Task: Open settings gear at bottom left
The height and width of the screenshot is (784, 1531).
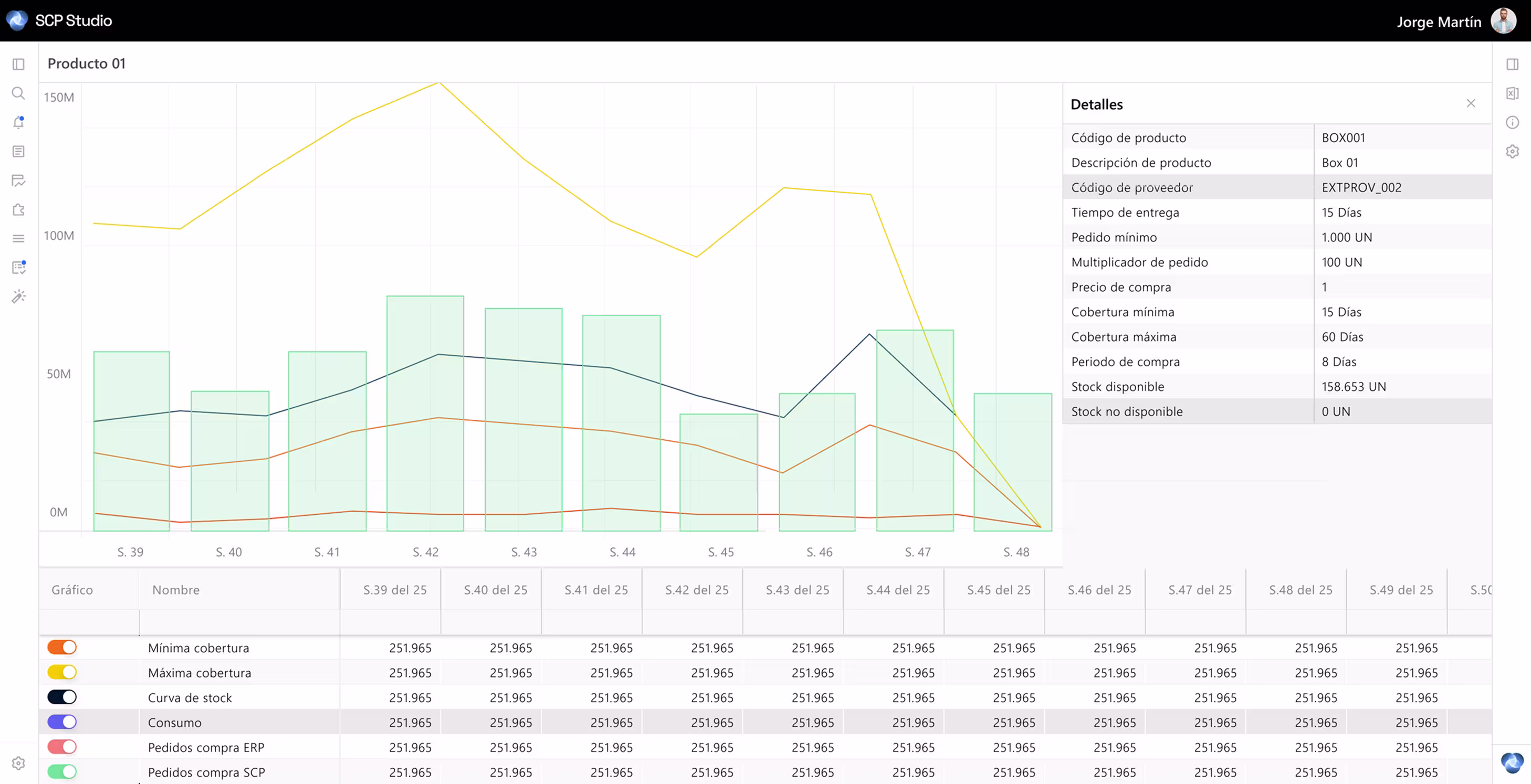Action: (18, 762)
